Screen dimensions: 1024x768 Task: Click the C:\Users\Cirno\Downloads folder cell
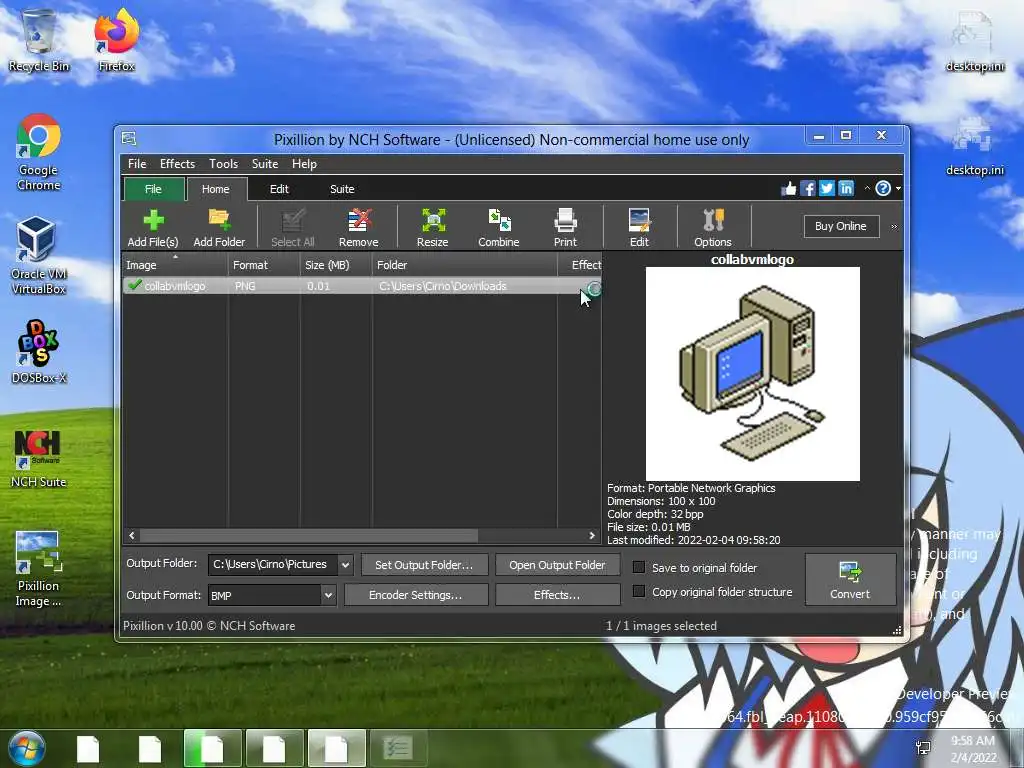pos(464,286)
